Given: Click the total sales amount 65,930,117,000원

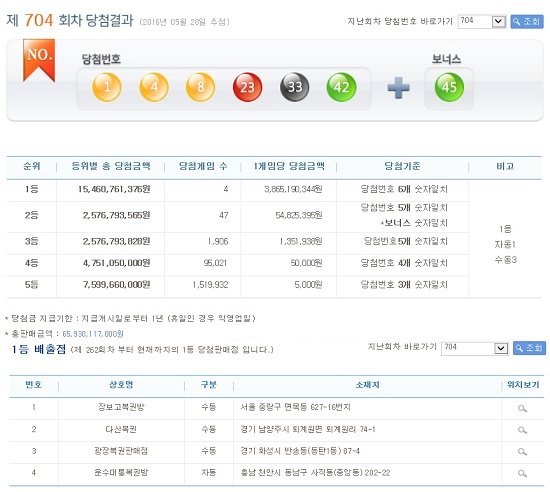Looking at the screenshot, I should pyautogui.click(x=93, y=334).
